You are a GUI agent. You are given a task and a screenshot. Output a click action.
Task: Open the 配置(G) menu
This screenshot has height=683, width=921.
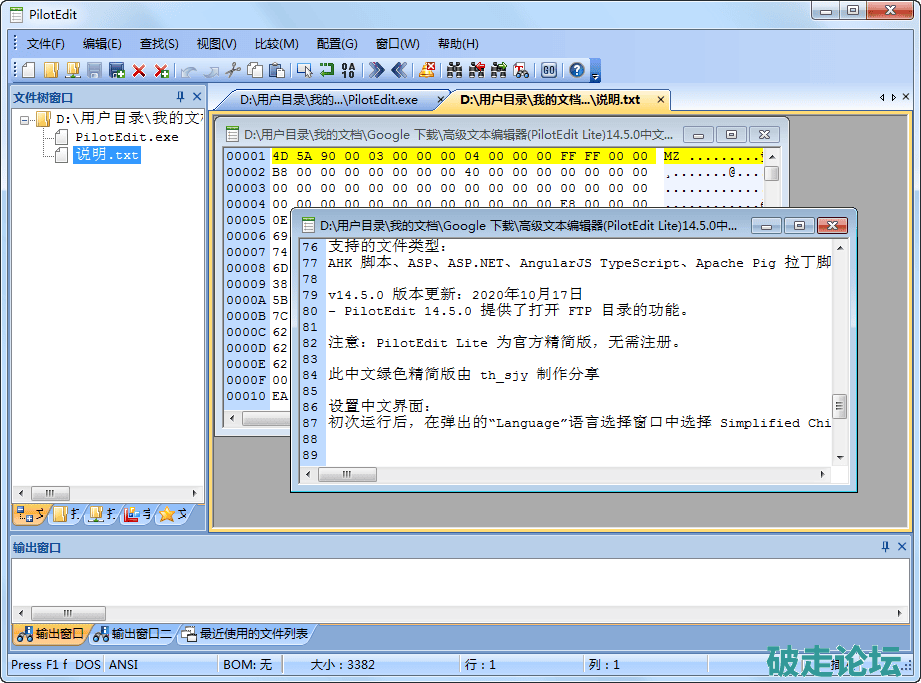[x=336, y=44]
